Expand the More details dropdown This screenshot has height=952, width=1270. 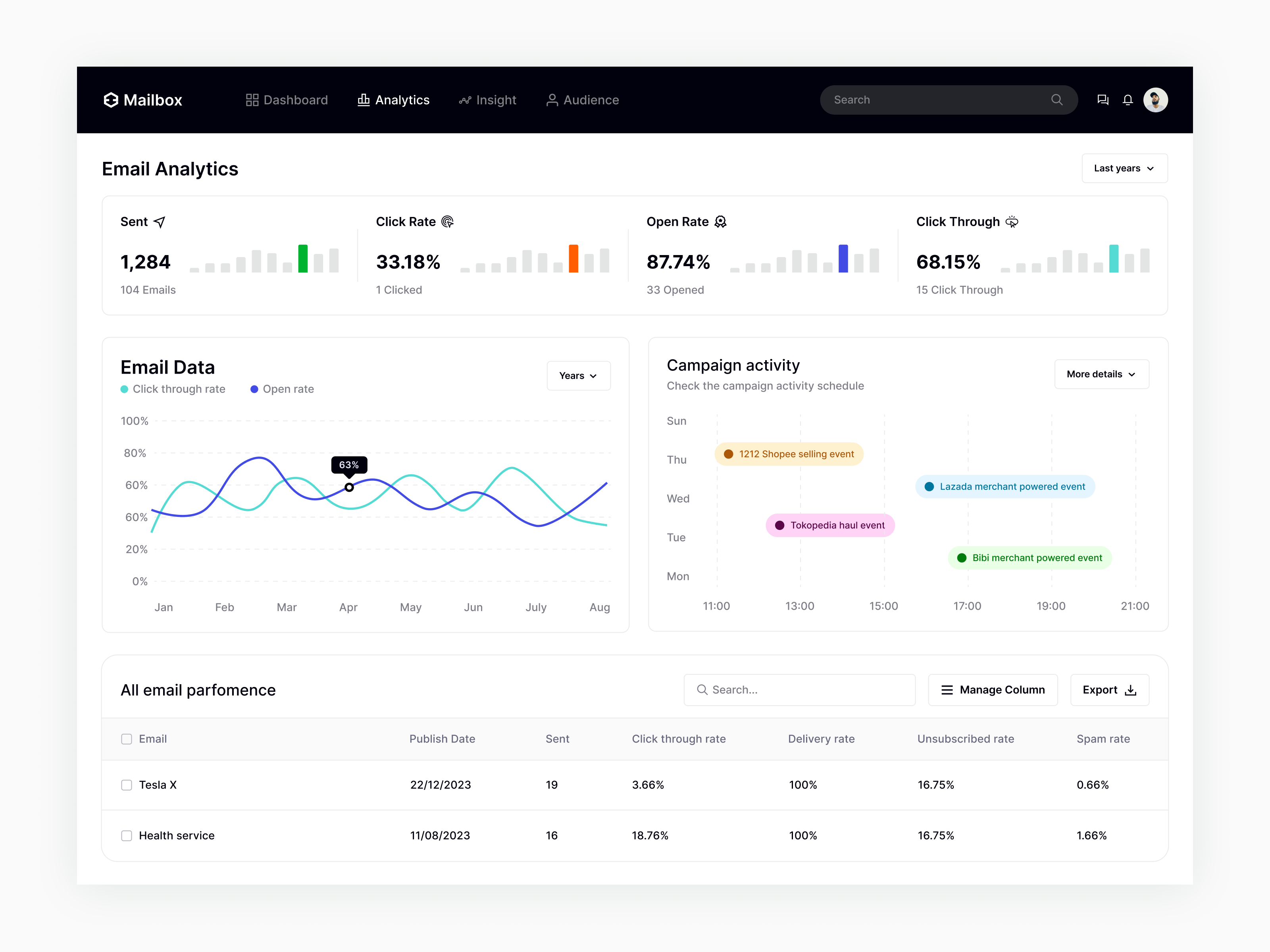(1101, 374)
